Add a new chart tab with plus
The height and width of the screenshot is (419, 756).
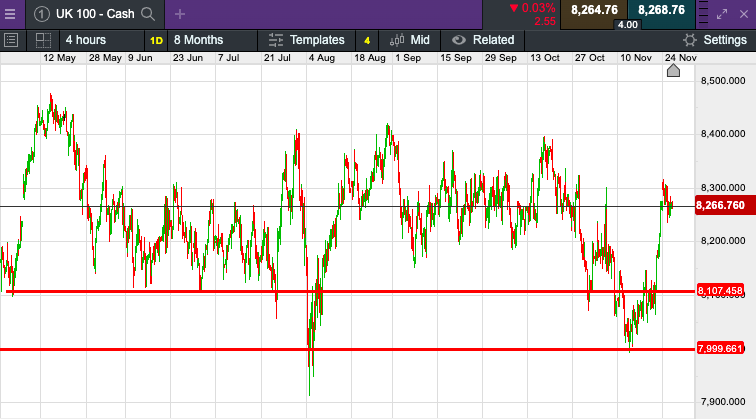click(x=180, y=14)
